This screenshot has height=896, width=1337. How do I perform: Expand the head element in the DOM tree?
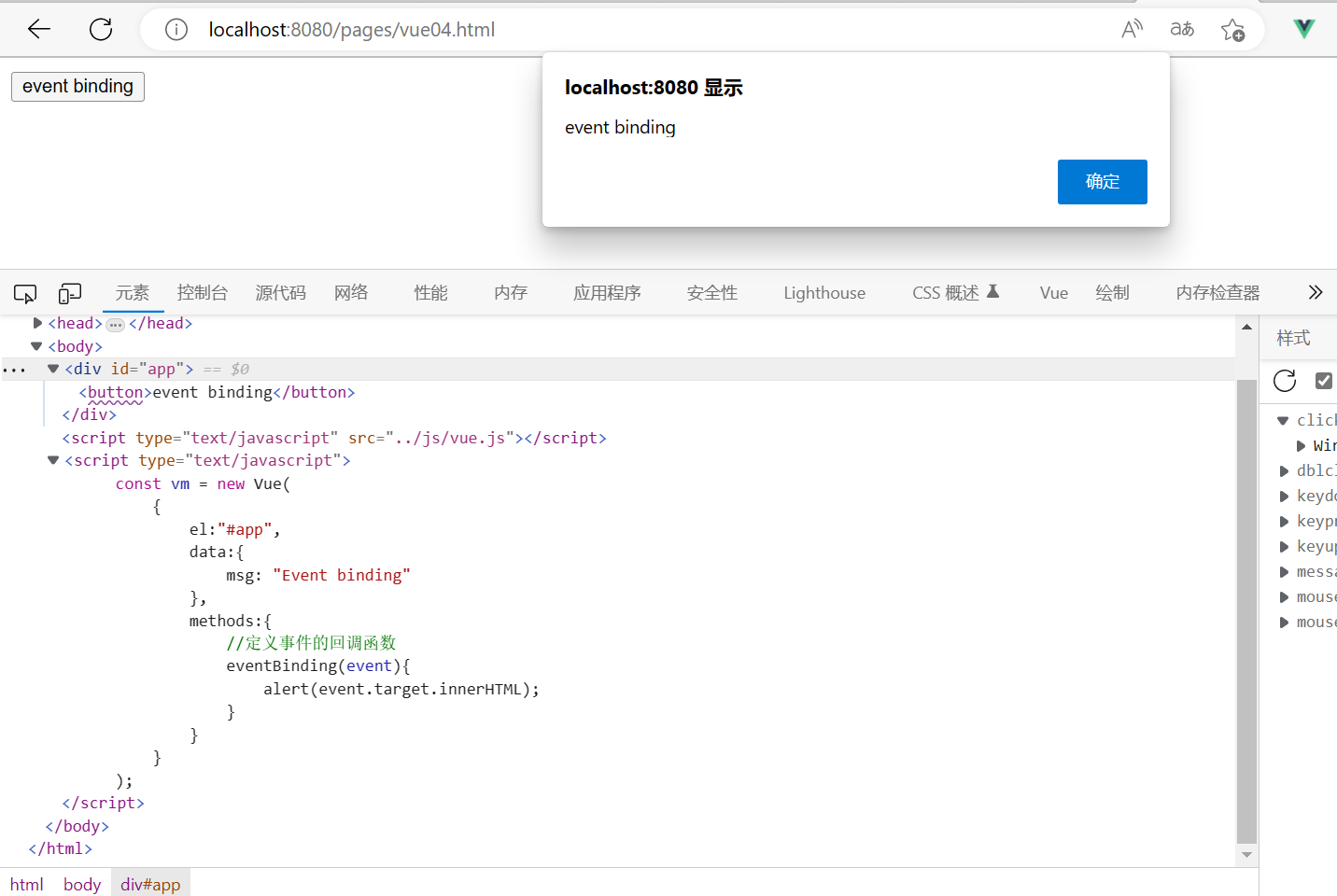[x=37, y=323]
